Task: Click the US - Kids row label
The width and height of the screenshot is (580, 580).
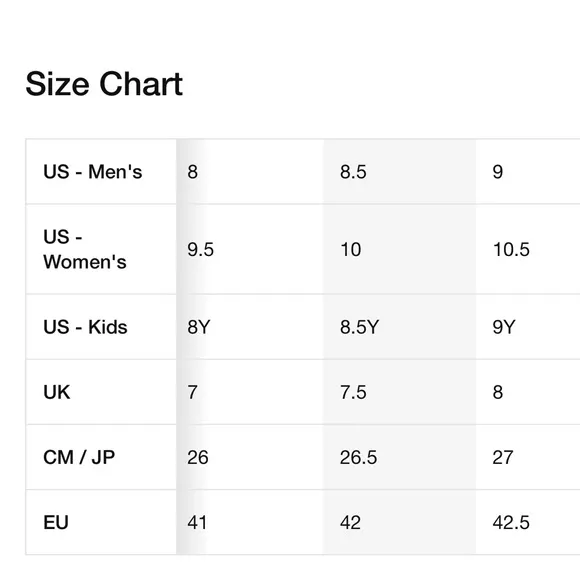Action: [x=85, y=327]
